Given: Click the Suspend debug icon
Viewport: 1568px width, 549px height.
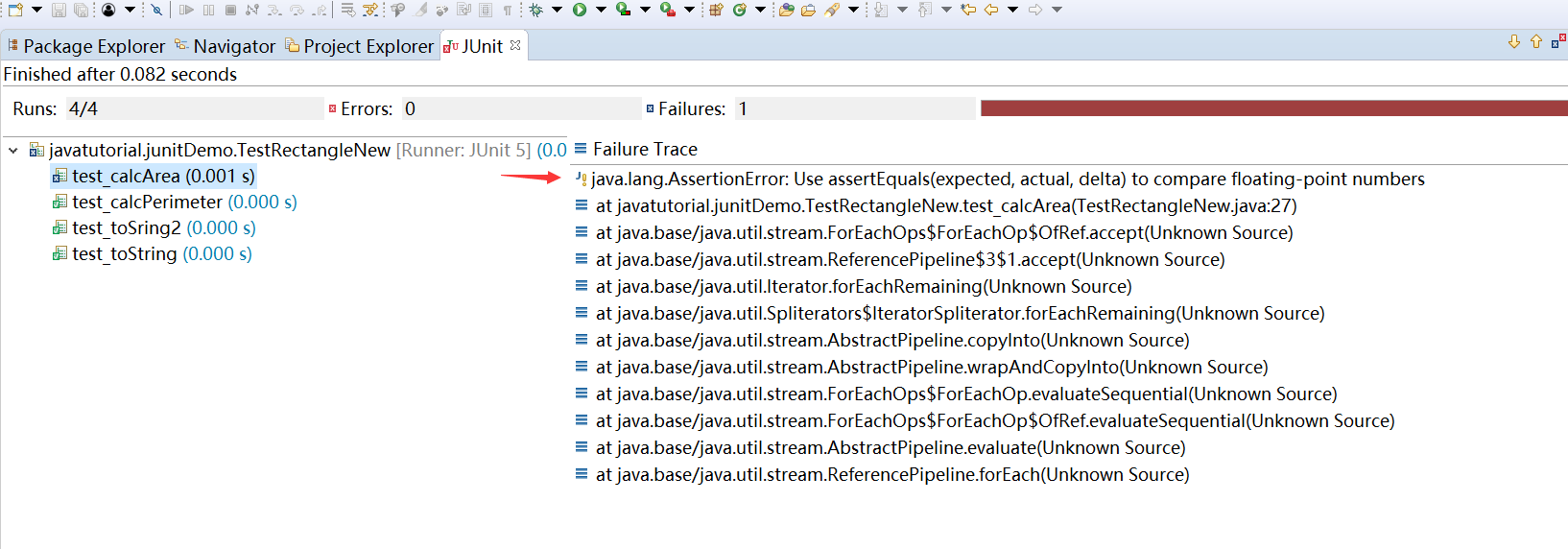Looking at the screenshot, I should point(208,10).
